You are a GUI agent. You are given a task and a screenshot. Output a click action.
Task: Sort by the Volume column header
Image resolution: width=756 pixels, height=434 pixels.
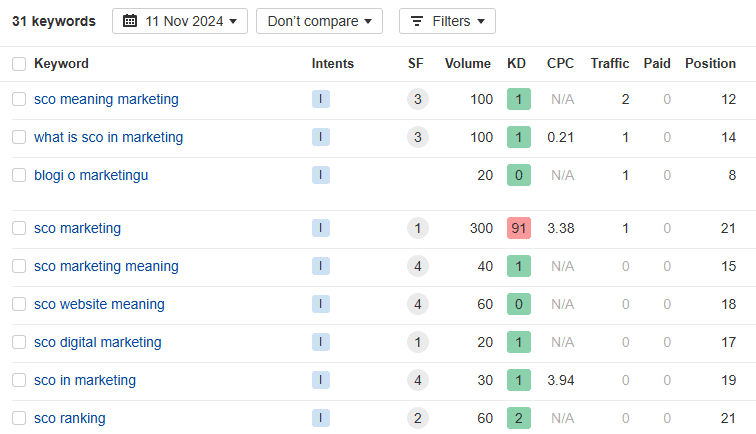coord(467,63)
